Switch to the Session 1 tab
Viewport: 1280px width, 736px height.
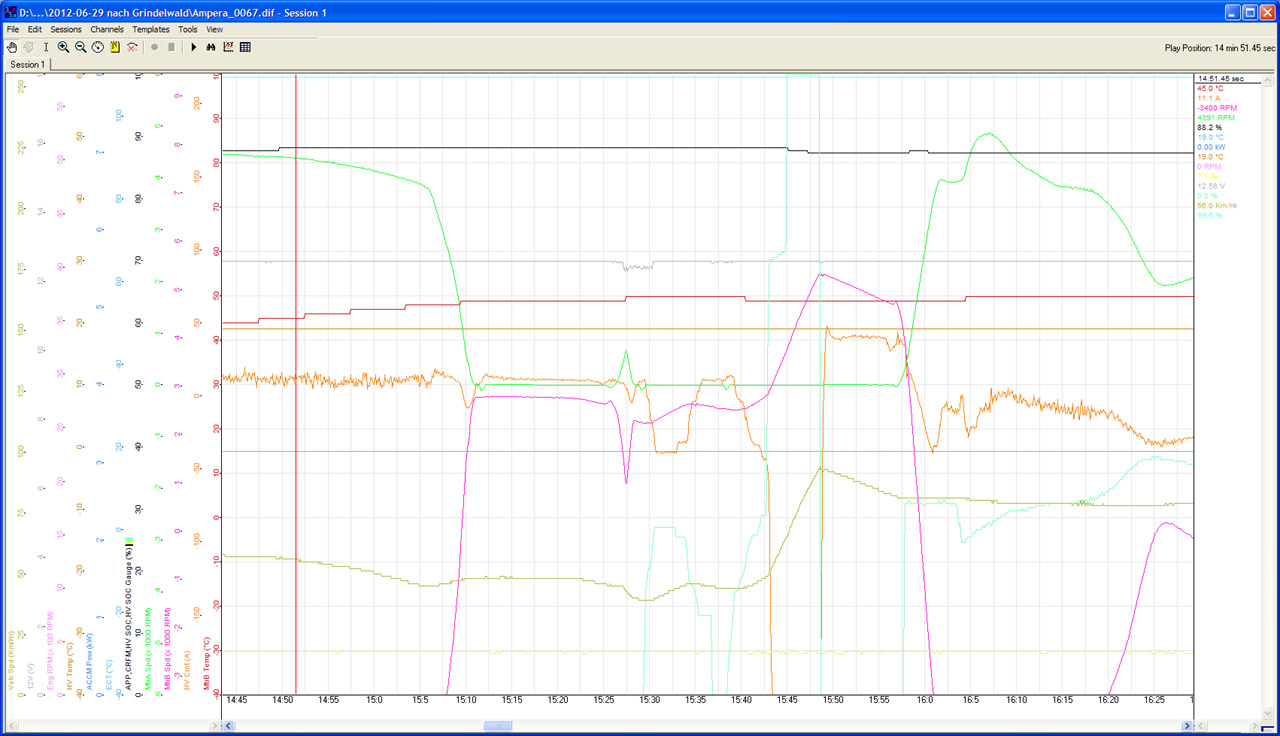27,65
